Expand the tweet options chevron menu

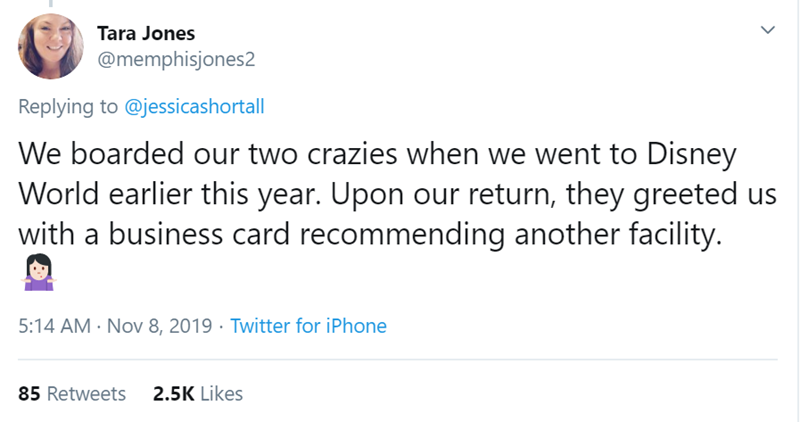pyautogui.click(x=767, y=32)
